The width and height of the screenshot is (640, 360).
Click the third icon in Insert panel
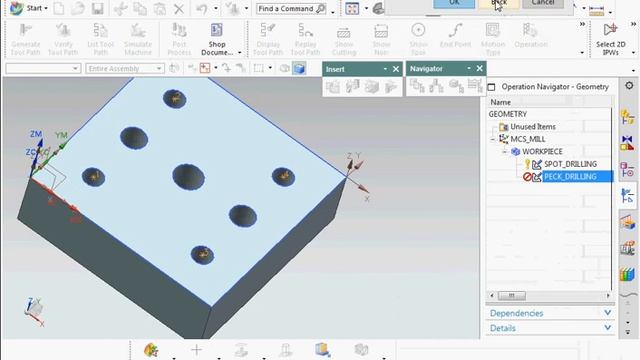[x=371, y=87]
